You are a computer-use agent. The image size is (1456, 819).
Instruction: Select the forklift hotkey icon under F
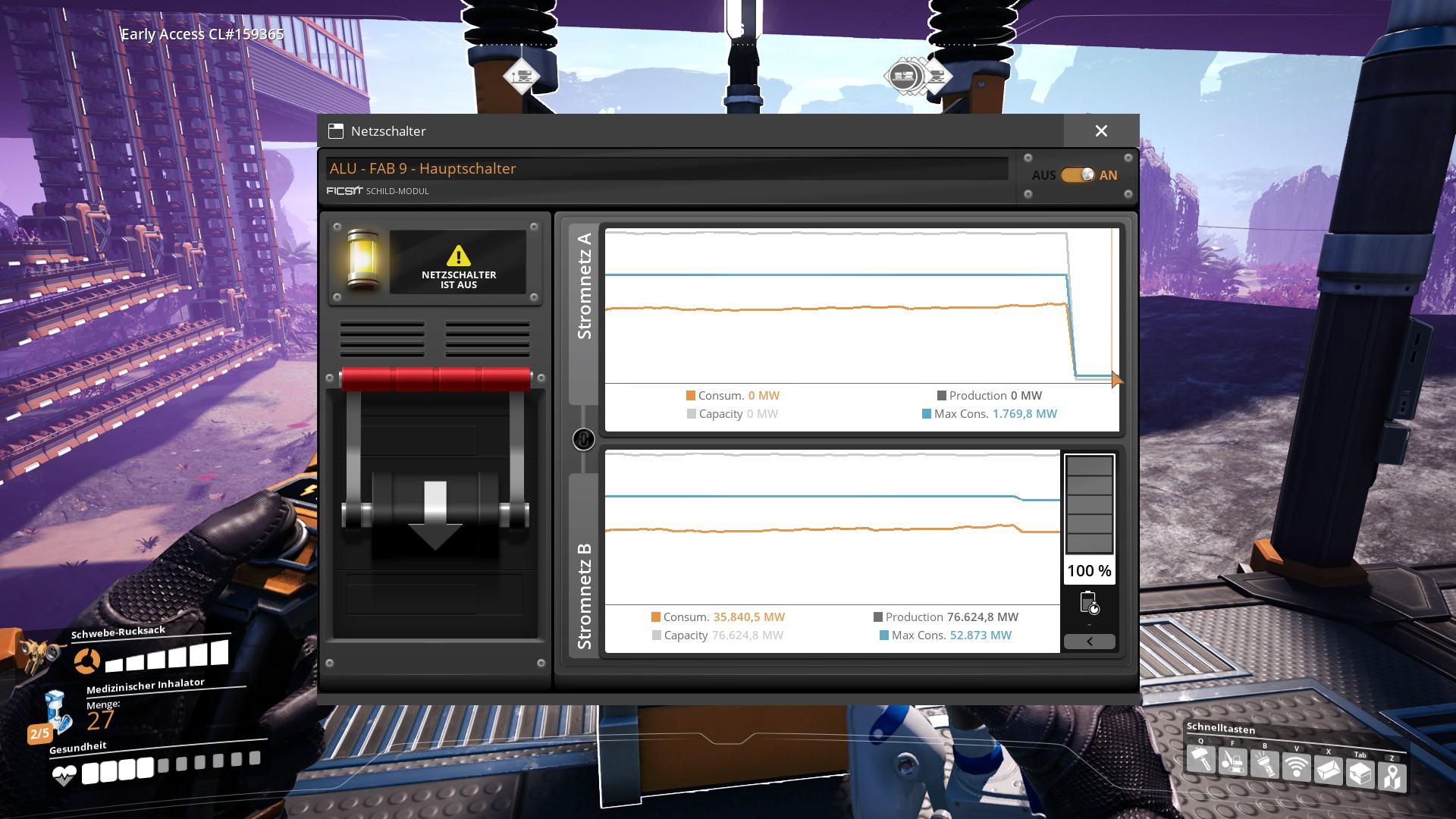pos(1233,761)
